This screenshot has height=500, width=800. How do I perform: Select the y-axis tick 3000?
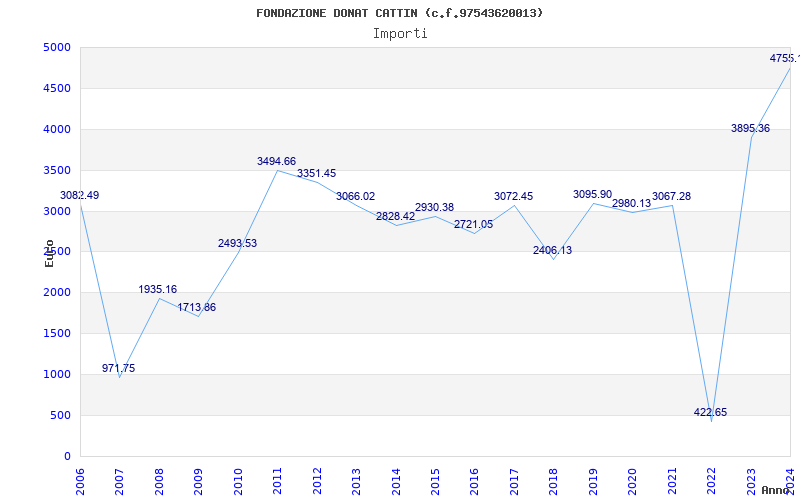click(x=57, y=211)
